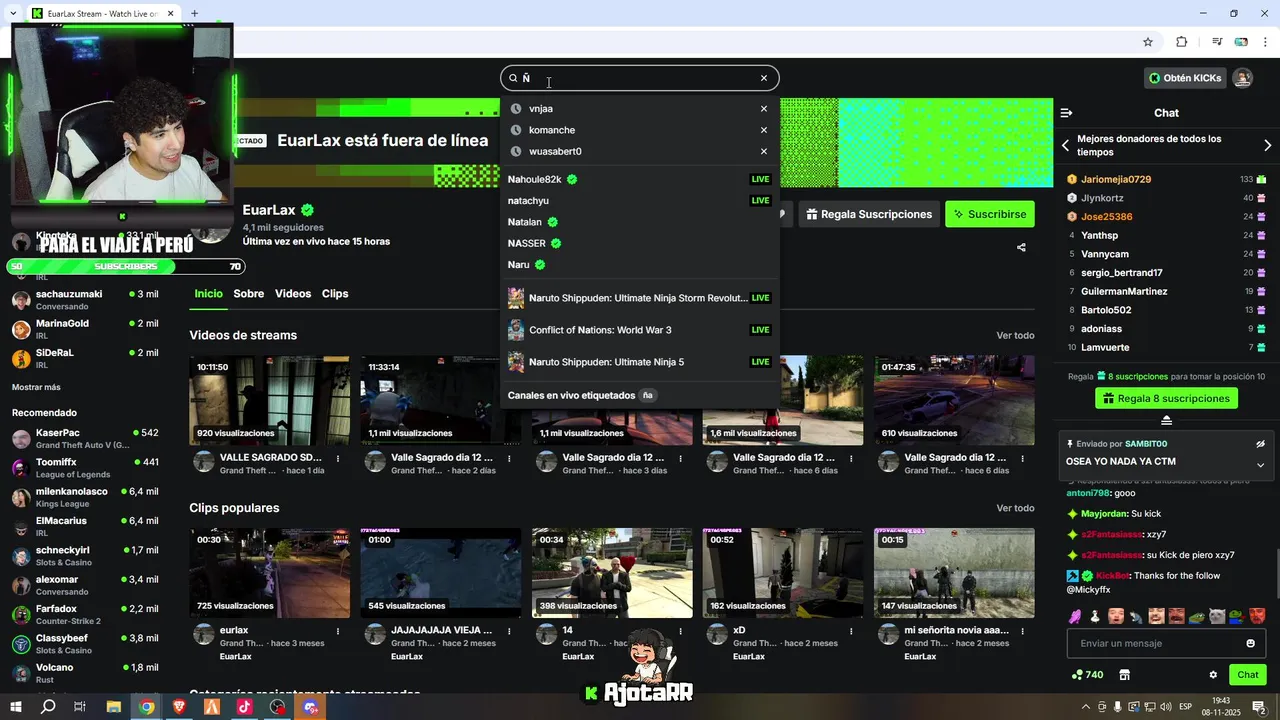Open Natalan channel suggestion
Image resolution: width=1280 pixels, height=720 pixels.
click(x=640, y=222)
